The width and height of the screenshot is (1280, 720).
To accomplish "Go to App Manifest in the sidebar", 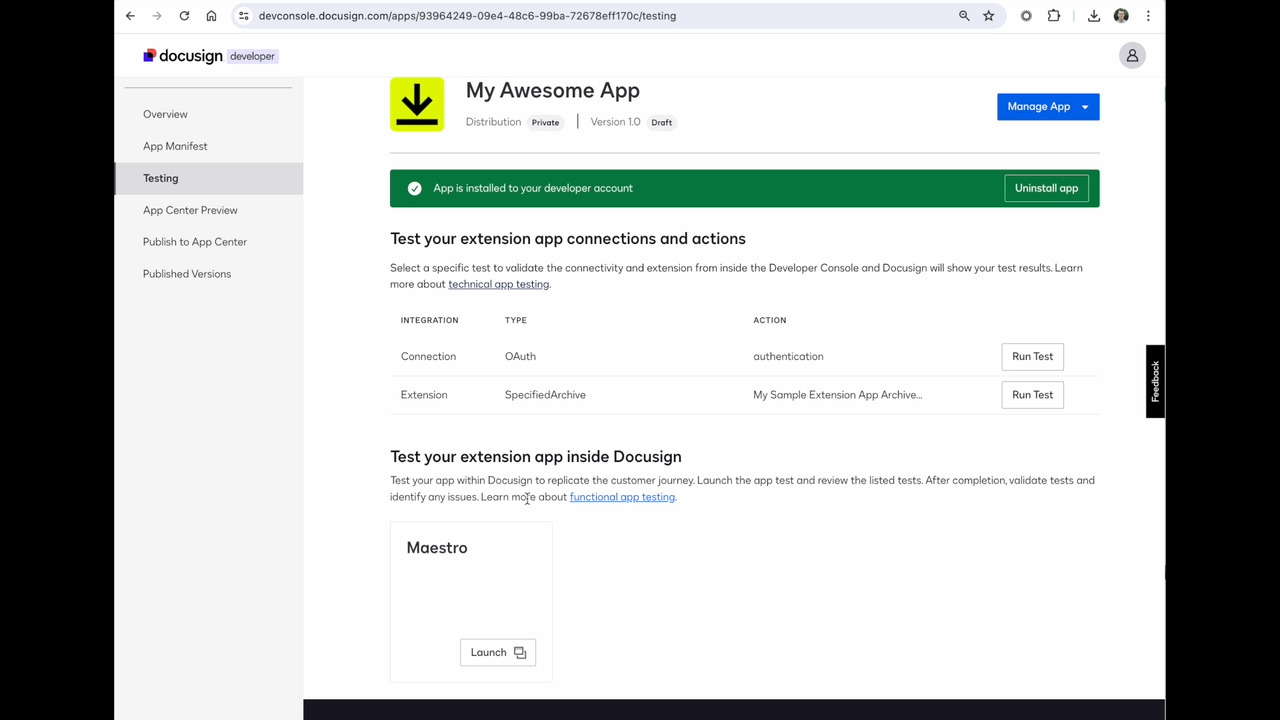I will pyautogui.click(x=175, y=146).
